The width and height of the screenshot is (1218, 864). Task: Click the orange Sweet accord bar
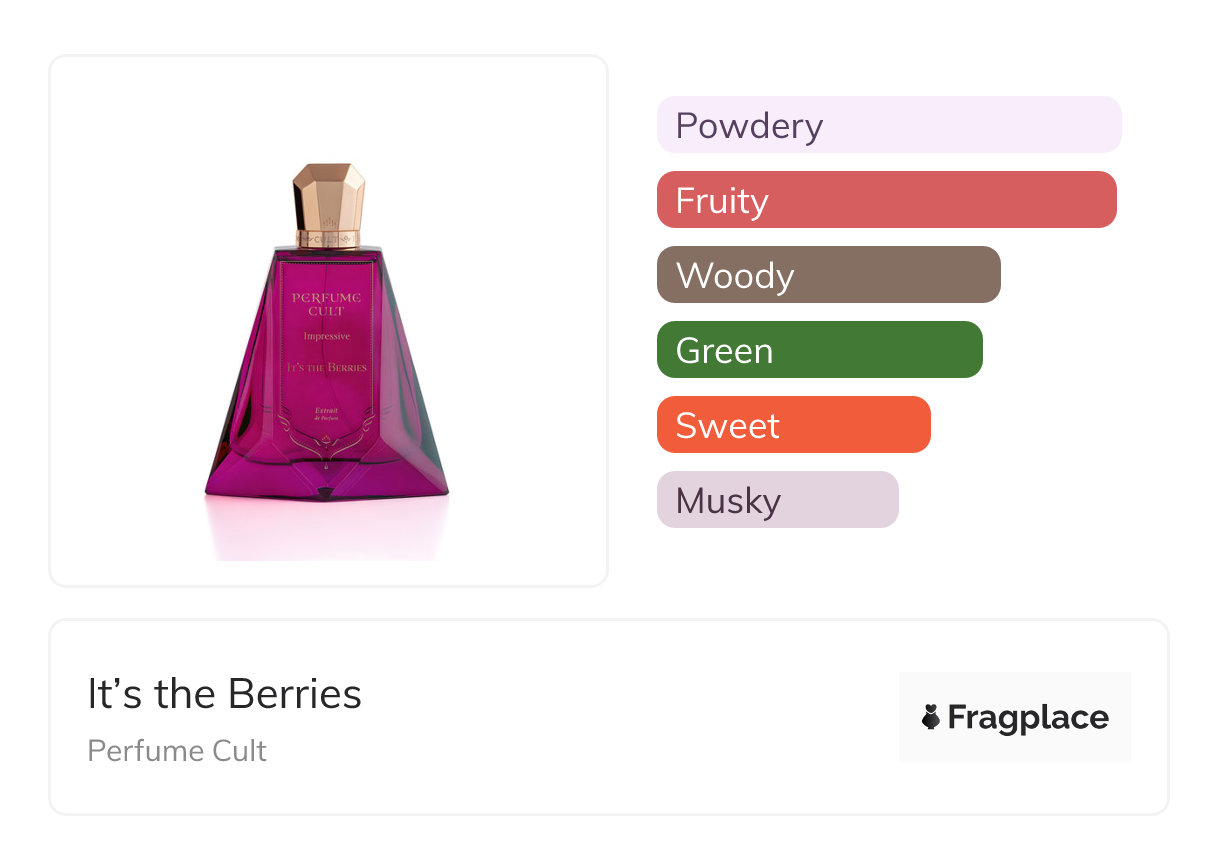click(793, 425)
